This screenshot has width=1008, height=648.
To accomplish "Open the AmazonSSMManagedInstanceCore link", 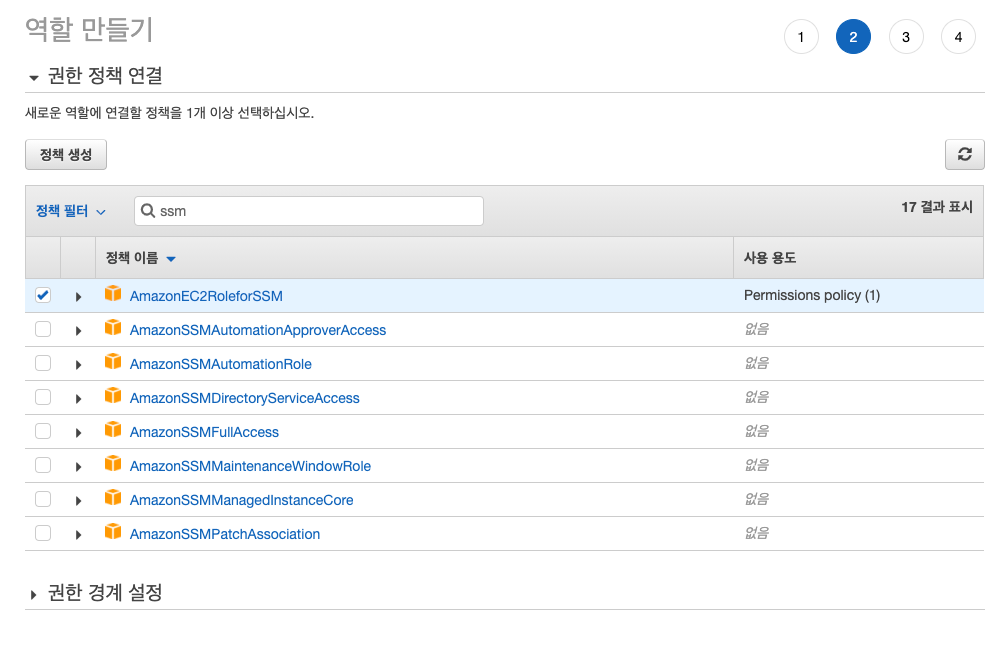I will click(x=241, y=501).
